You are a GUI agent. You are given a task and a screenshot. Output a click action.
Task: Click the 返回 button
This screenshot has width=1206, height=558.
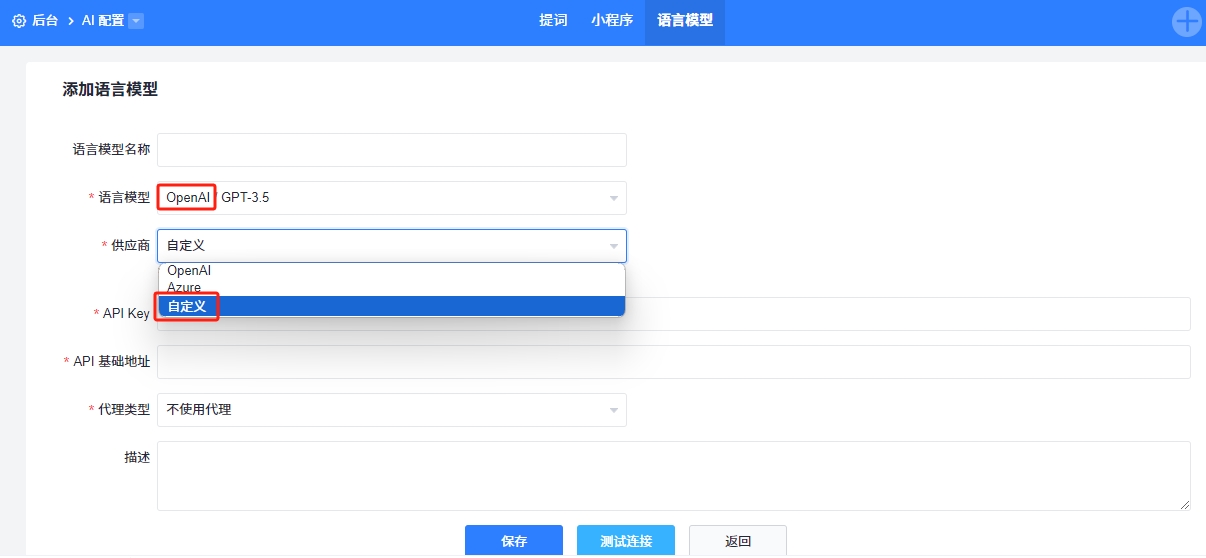coord(738,541)
